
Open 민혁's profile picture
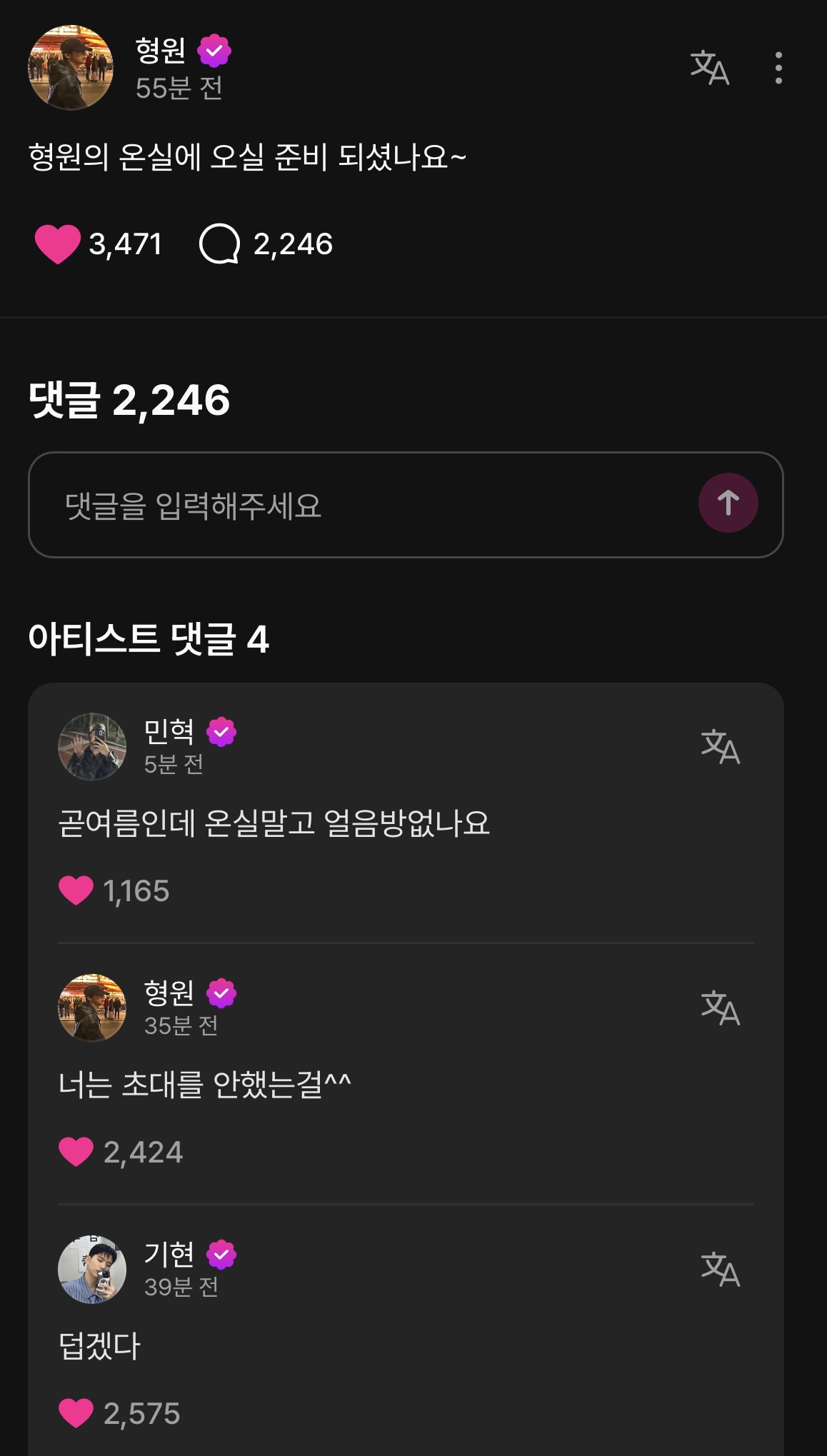tap(91, 746)
